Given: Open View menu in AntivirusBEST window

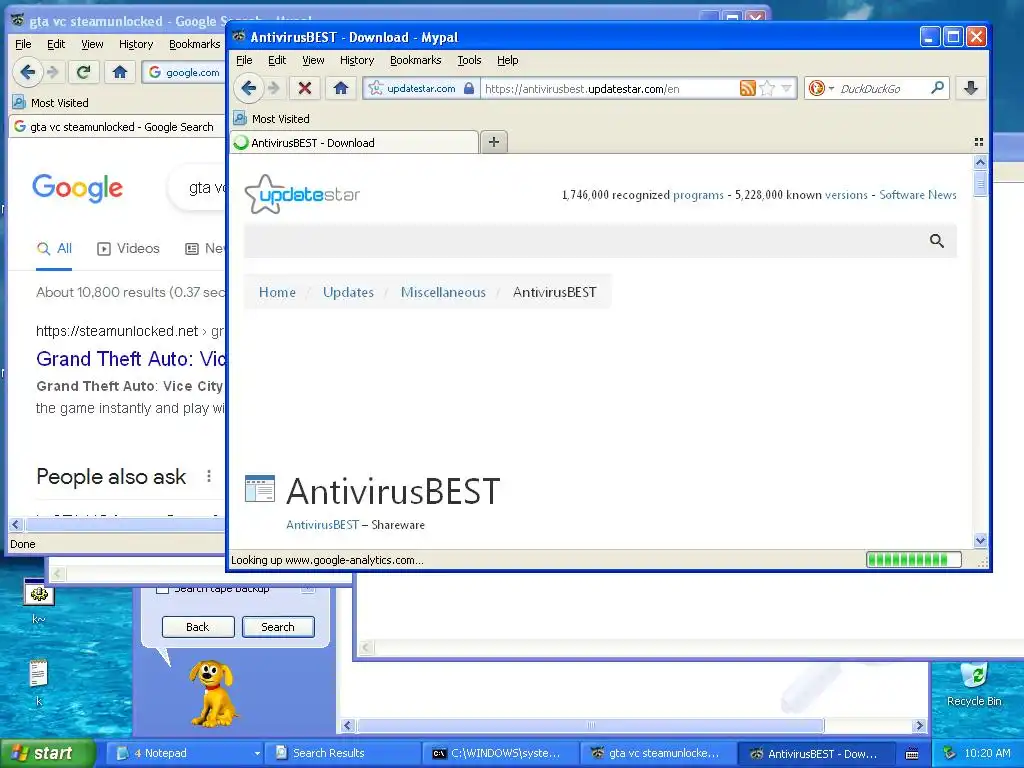Looking at the screenshot, I should 313,60.
